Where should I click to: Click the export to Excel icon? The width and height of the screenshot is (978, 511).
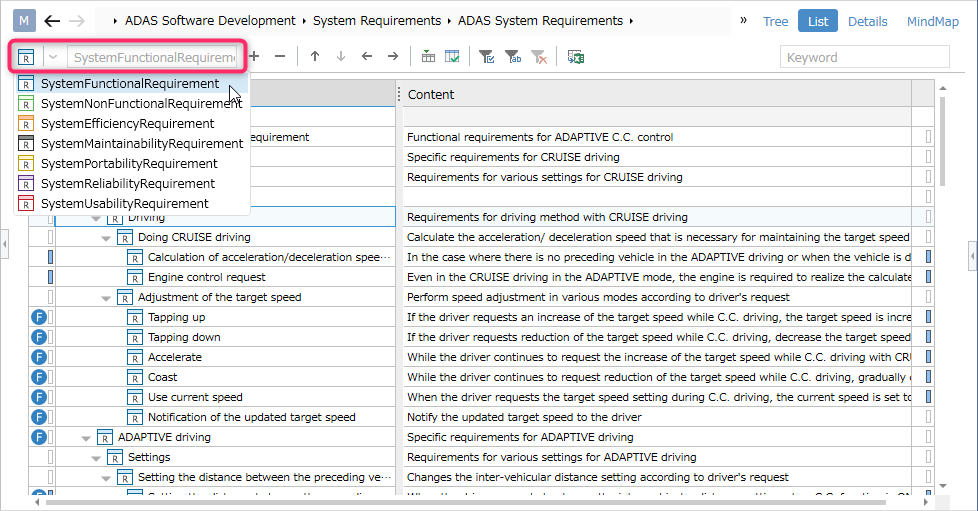(x=576, y=57)
